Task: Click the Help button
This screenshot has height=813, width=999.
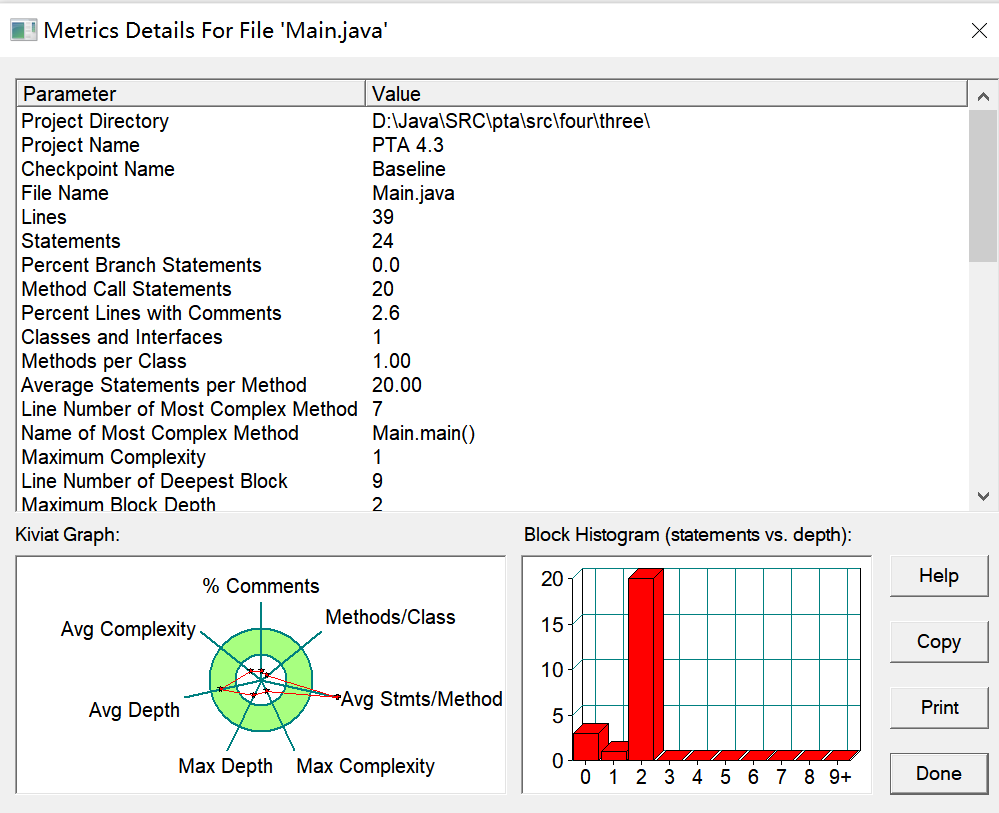Action: point(938,576)
